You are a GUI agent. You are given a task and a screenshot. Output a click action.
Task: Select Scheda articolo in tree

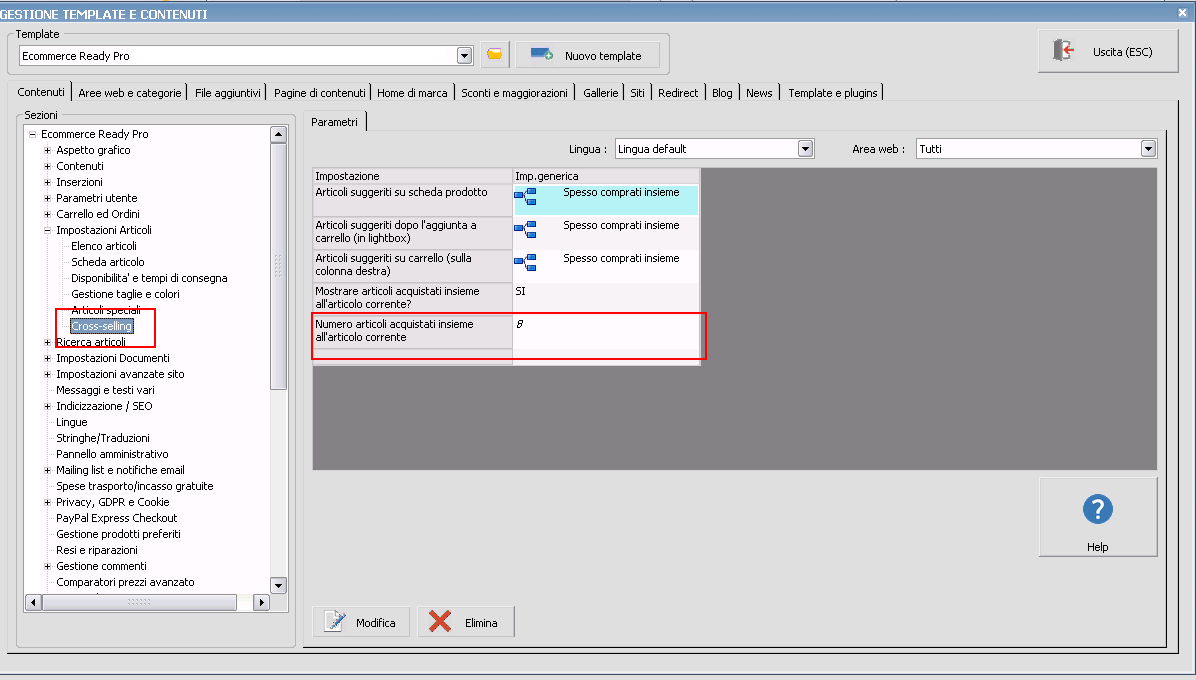pyautogui.click(x=108, y=262)
